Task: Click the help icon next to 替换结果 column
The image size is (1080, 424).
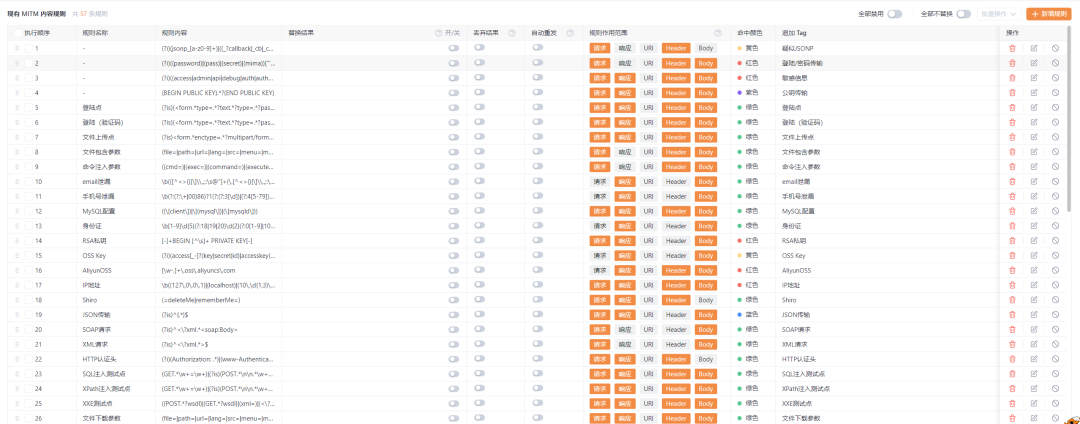Action: (439, 33)
